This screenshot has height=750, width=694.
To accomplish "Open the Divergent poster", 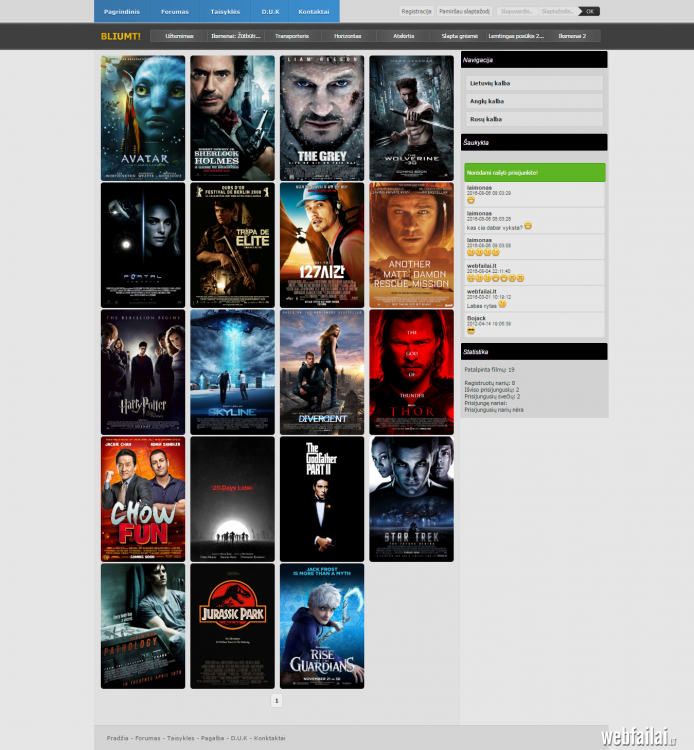I will pos(322,372).
